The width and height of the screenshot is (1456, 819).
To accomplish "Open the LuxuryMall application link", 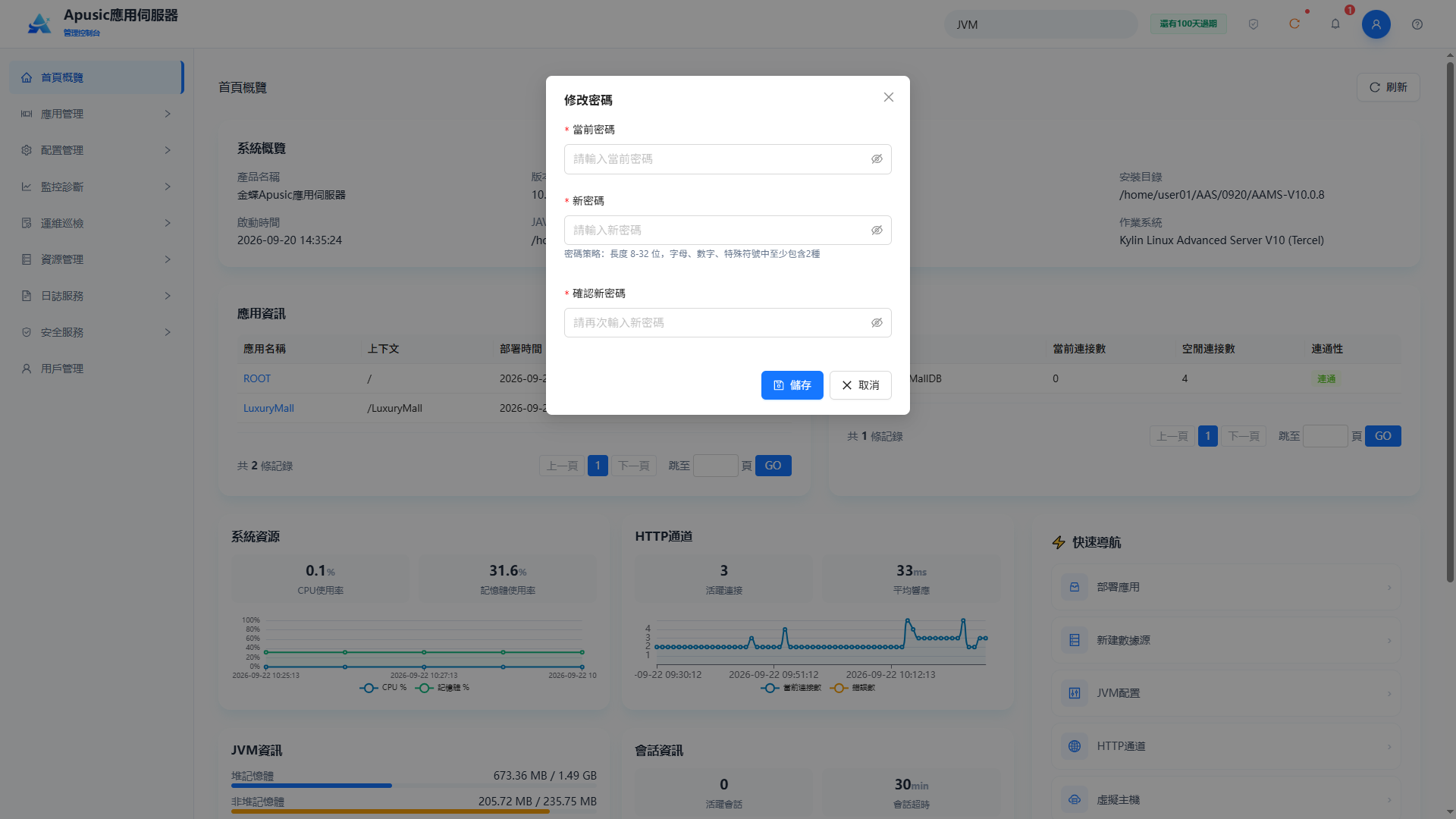I will (x=268, y=408).
